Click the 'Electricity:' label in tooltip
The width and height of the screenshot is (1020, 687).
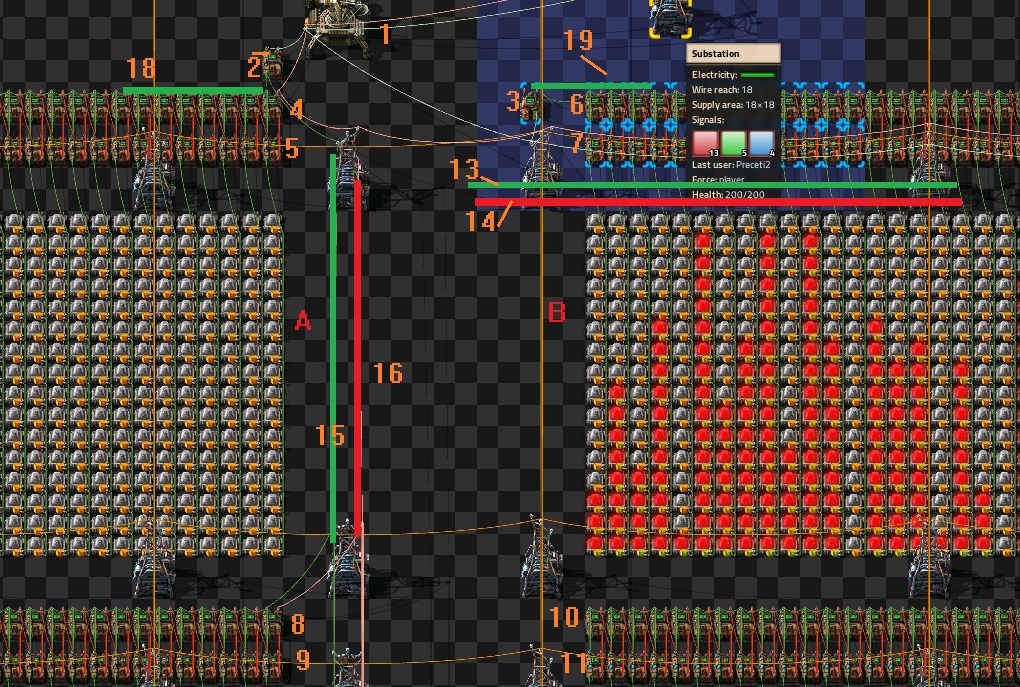coord(714,75)
